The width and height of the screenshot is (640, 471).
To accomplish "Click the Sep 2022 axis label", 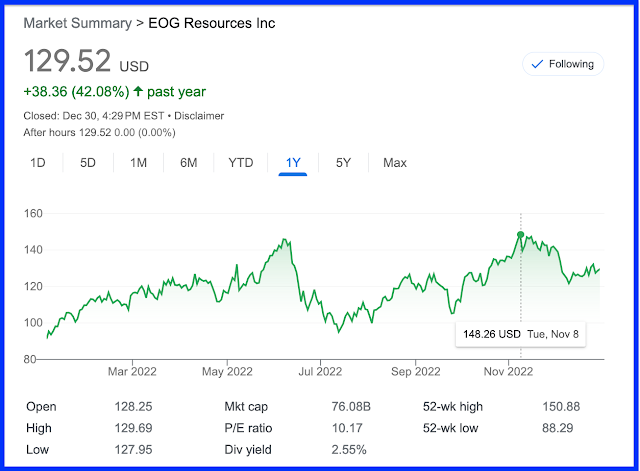I will 416,371.
